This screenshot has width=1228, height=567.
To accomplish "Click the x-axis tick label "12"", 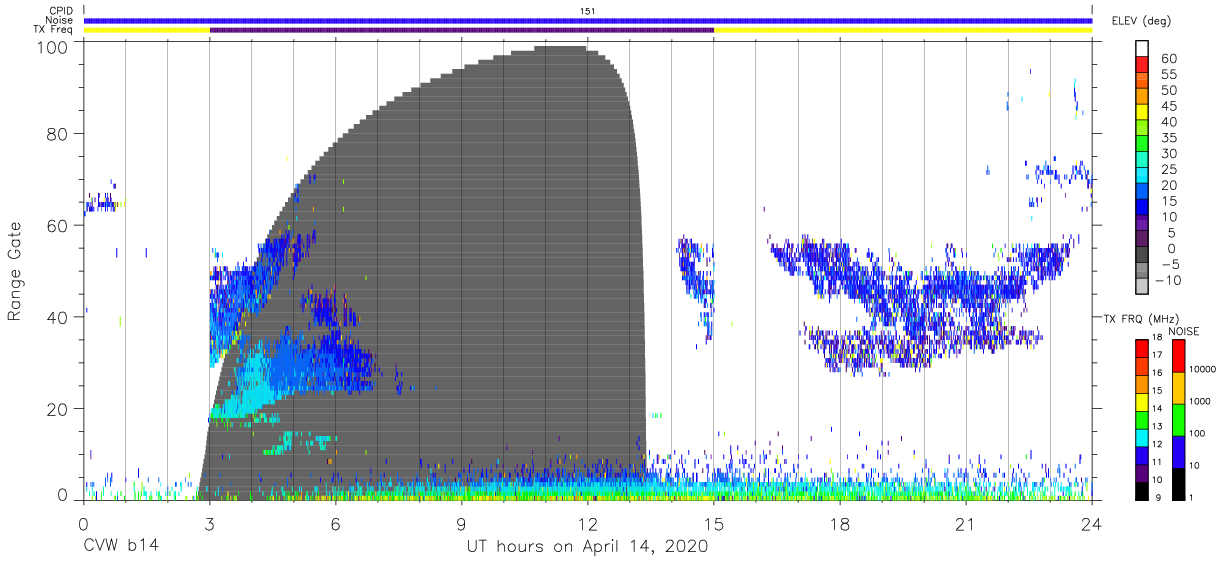I will click(588, 524).
